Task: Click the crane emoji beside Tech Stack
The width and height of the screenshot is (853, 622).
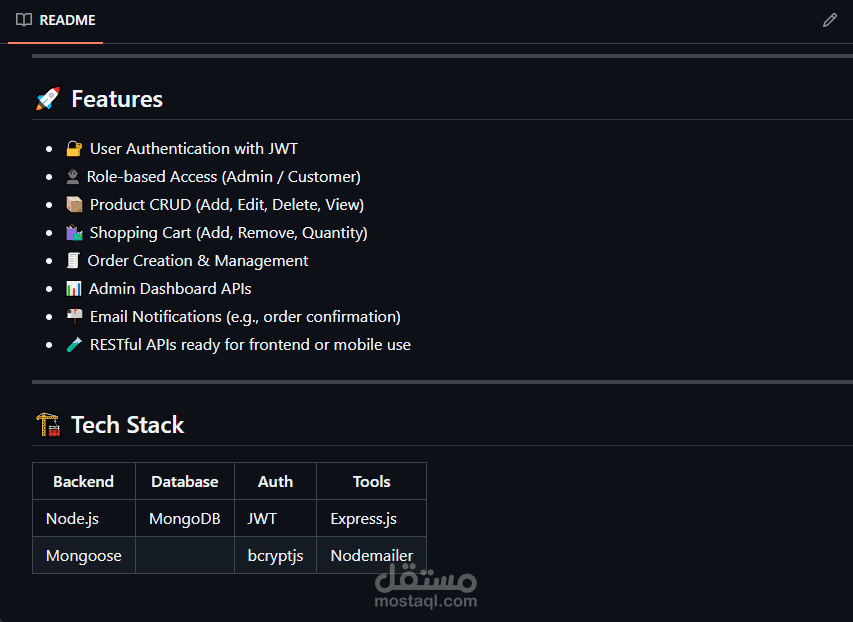Action: pyautogui.click(x=47, y=425)
